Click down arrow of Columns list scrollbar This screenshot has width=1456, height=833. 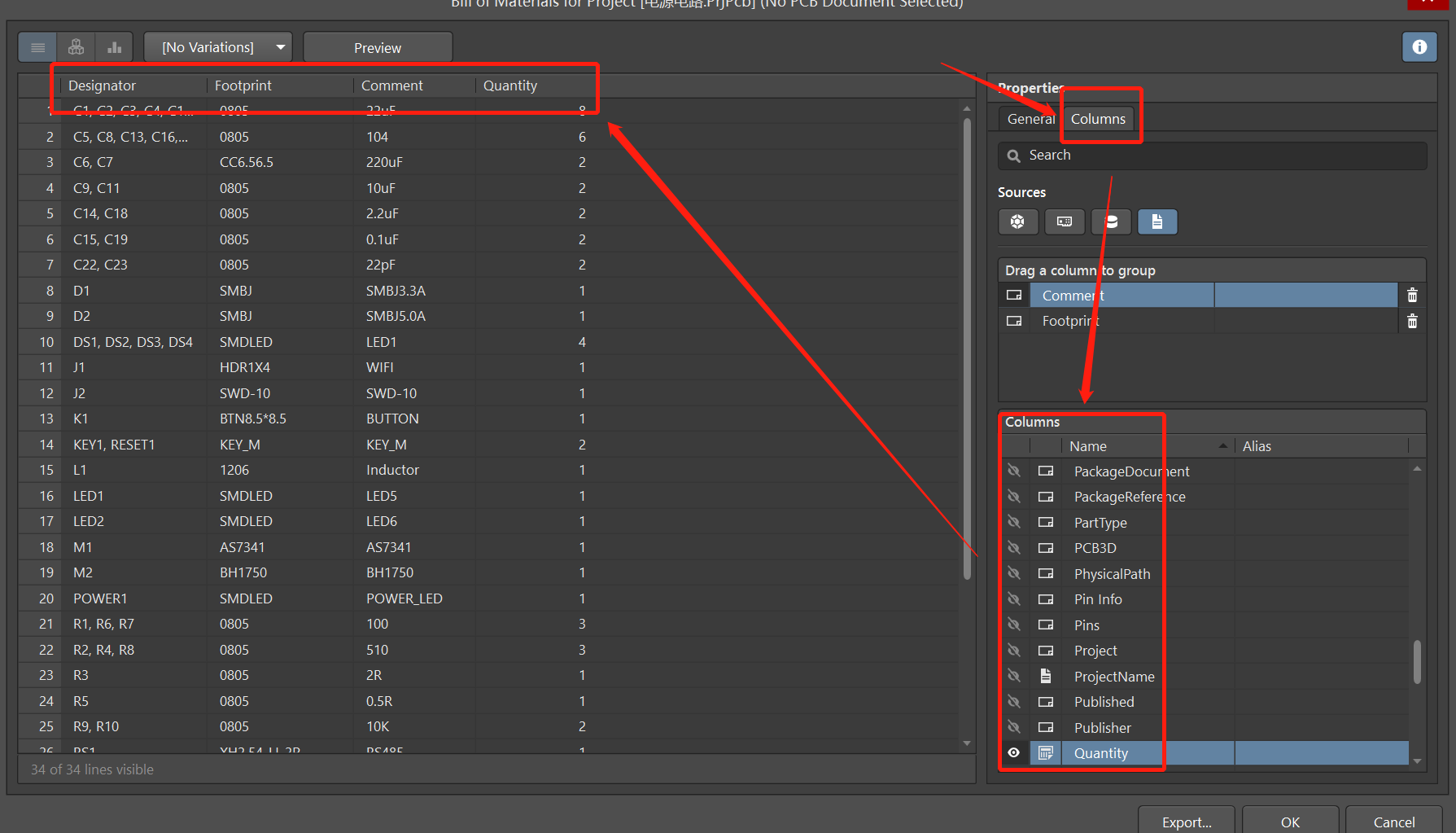pyautogui.click(x=1417, y=761)
